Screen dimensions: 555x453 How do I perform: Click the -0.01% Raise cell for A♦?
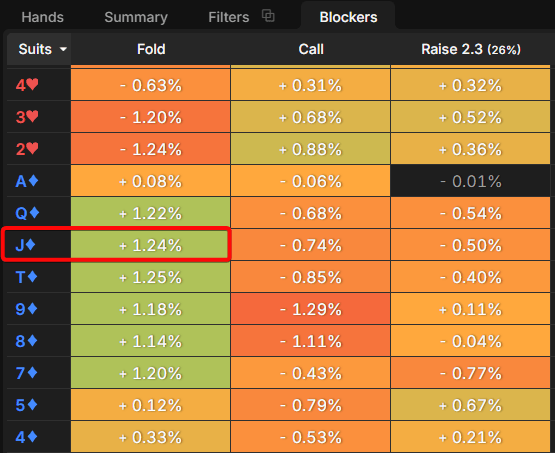pyautogui.click(x=471, y=181)
